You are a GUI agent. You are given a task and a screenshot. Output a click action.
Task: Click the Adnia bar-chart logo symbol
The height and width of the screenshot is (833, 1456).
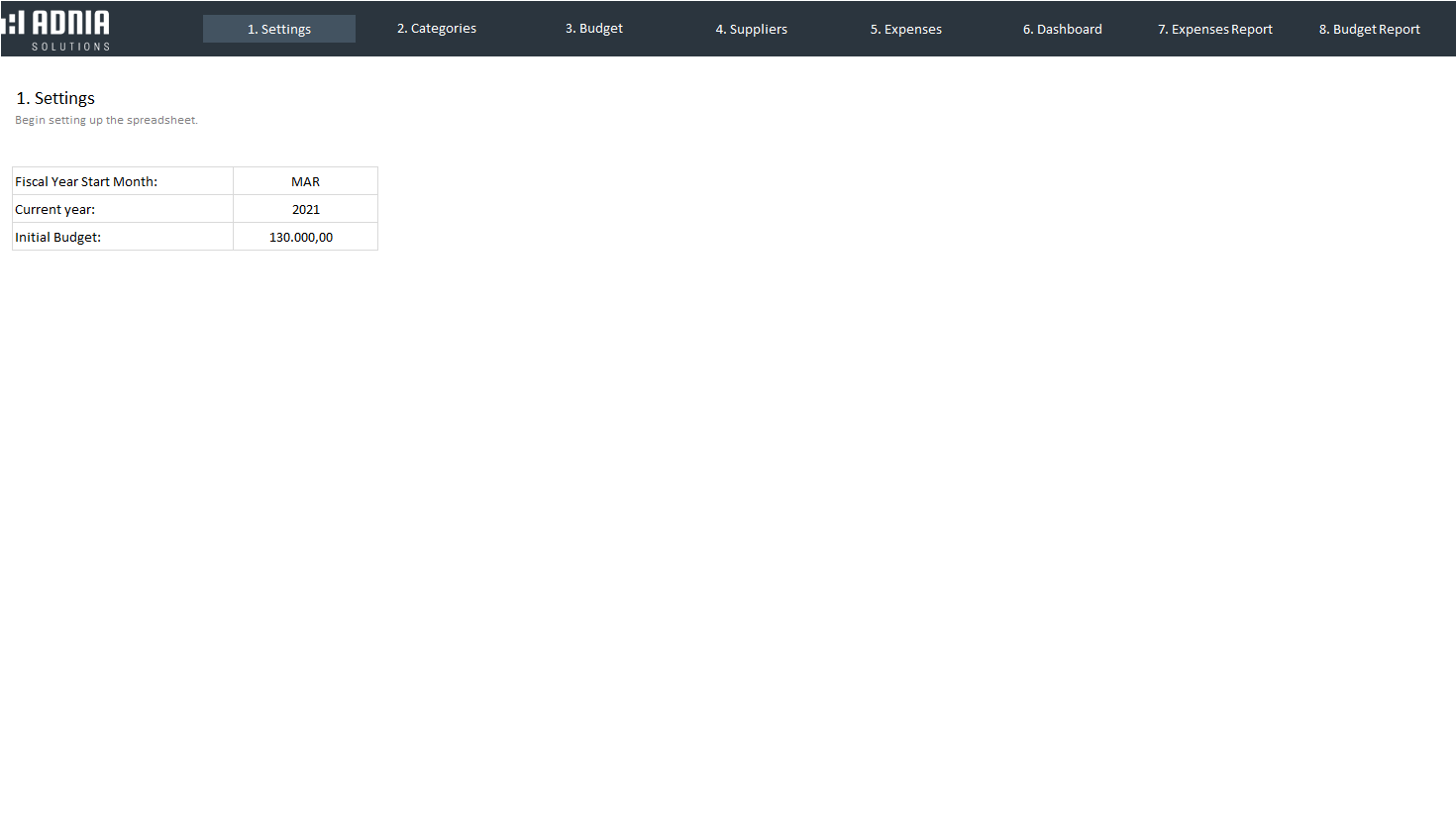point(13,23)
